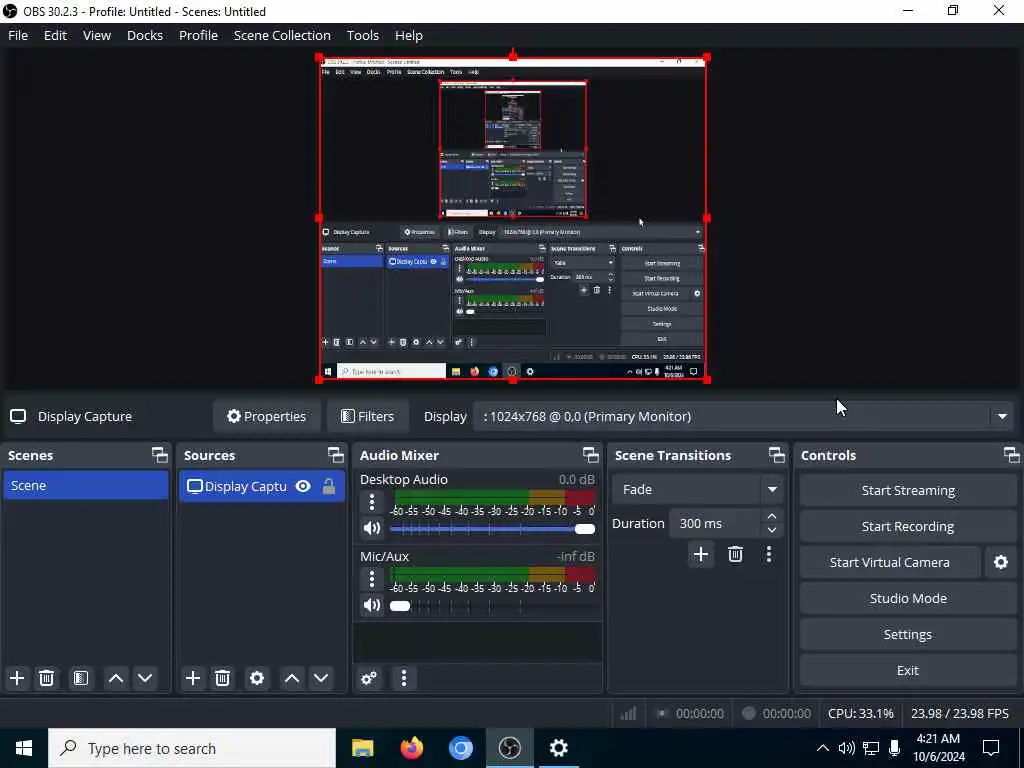The image size is (1024, 768).
Task: Configure virtual camera gear icon
Action: [x=1000, y=562]
